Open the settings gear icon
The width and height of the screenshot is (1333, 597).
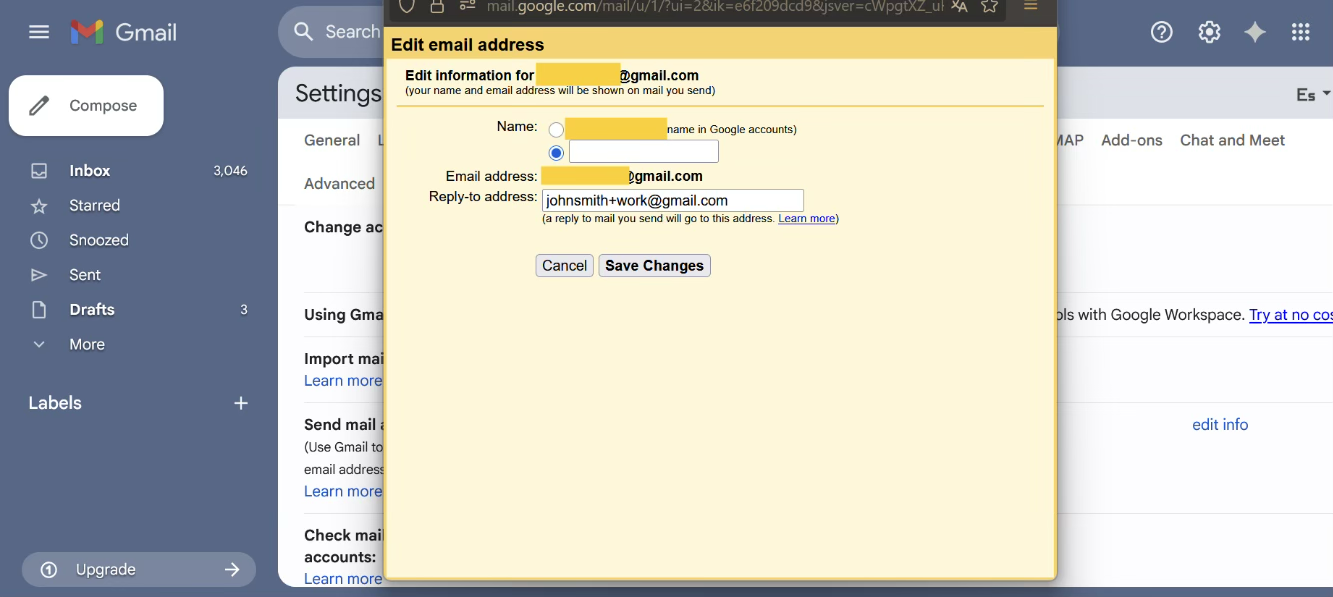[x=1209, y=32]
